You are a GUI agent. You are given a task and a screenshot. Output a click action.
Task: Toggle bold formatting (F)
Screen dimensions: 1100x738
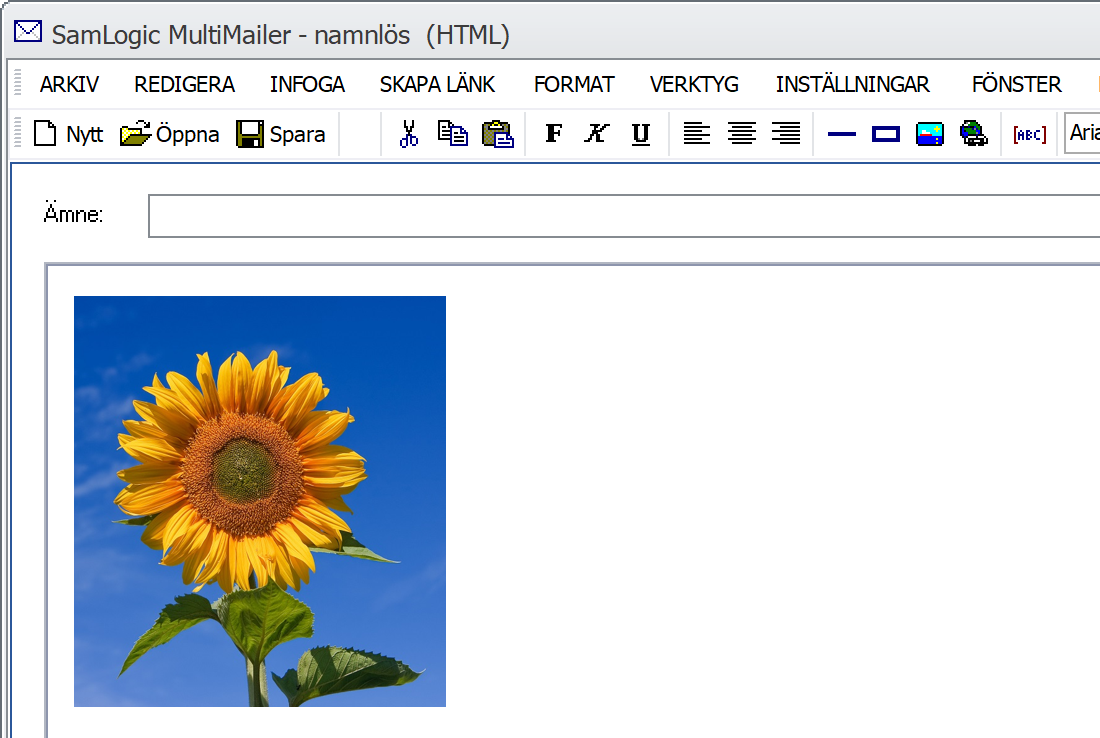554,133
